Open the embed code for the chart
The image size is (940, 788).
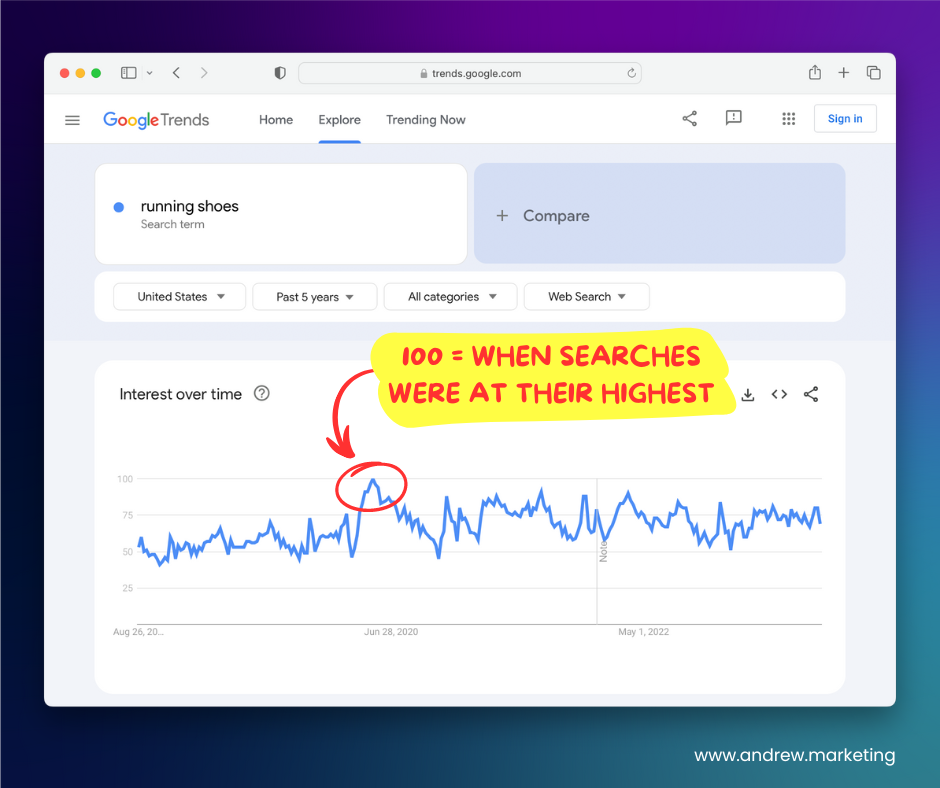pos(779,394)
